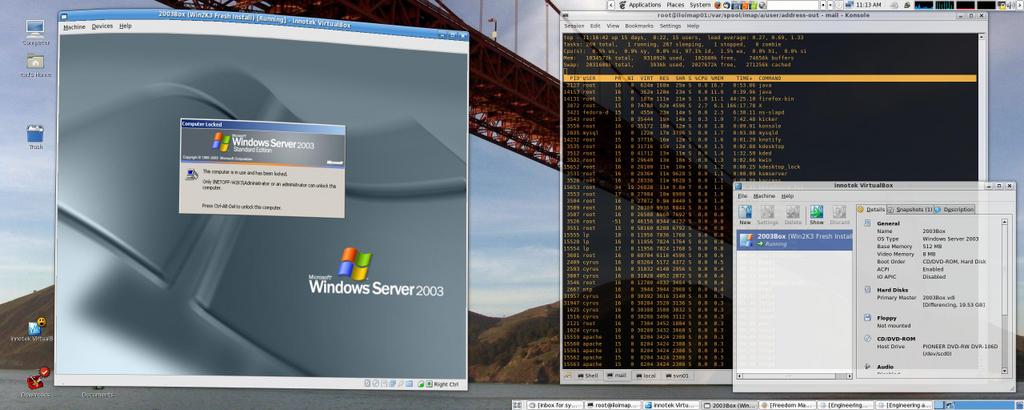
Task: Open Help menu in Konsole
Action: [x=693, y=26]
